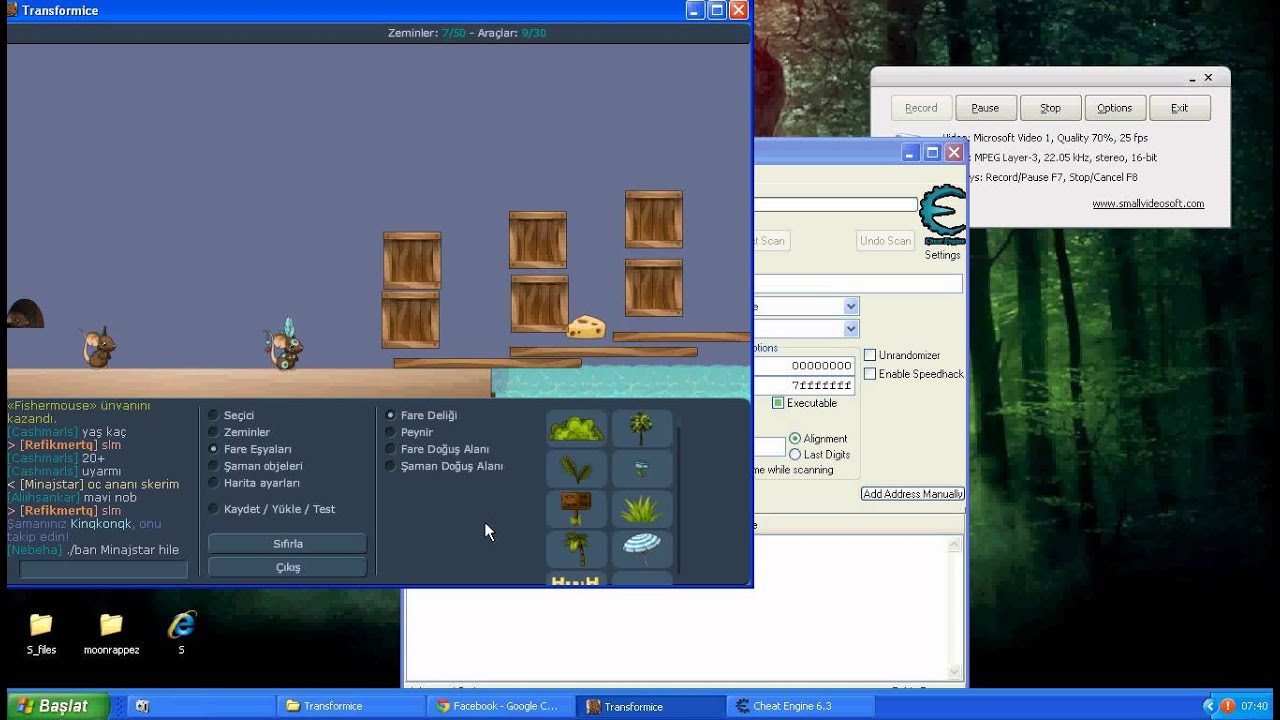Switch to Transformice folder taskbar item
Image resolution: width=1280 pixels, height=720 pixels.
click(x=351, y=706)
